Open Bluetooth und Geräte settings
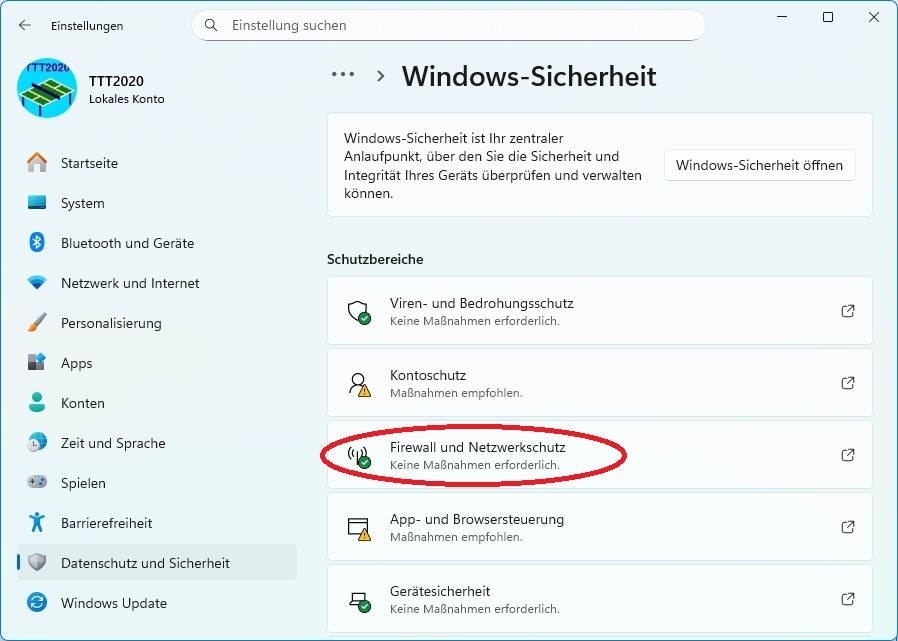 point(157,243)
